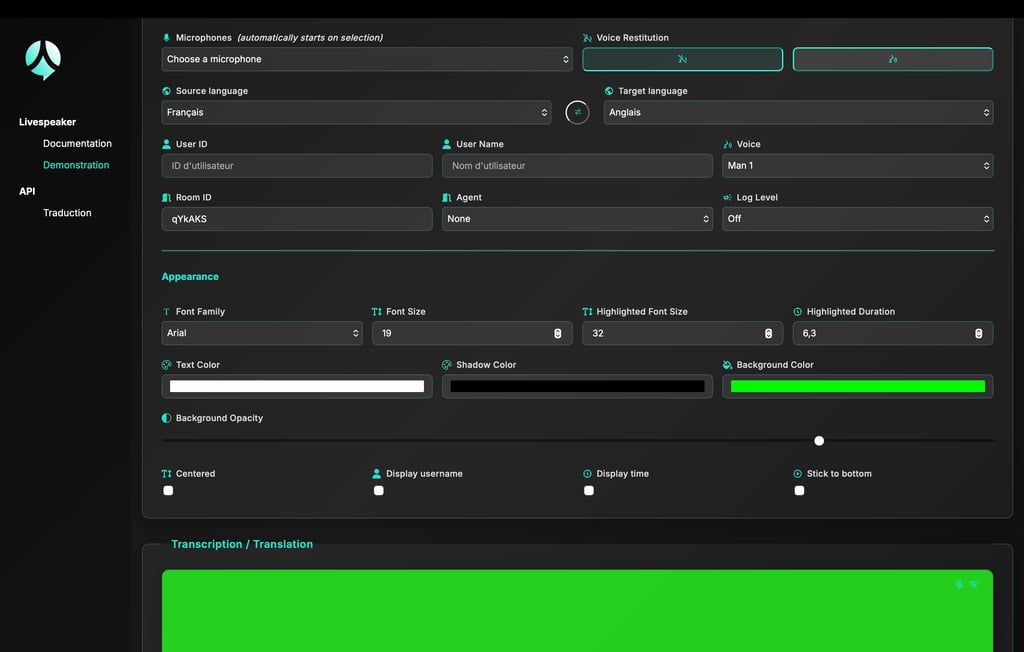Click the green transcription preview area

(577, 611)
